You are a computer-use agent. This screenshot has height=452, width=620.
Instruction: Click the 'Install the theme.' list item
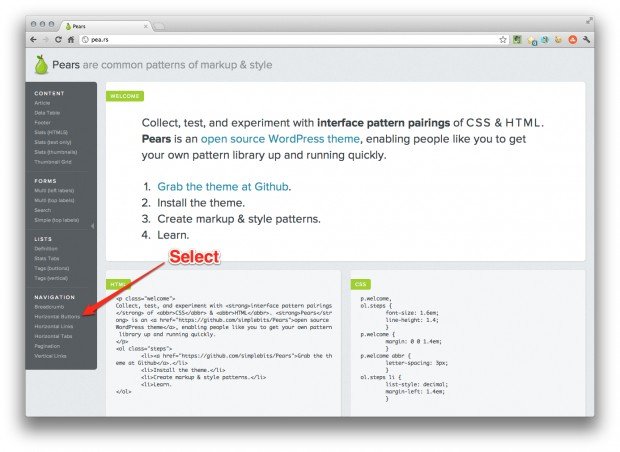201,203
